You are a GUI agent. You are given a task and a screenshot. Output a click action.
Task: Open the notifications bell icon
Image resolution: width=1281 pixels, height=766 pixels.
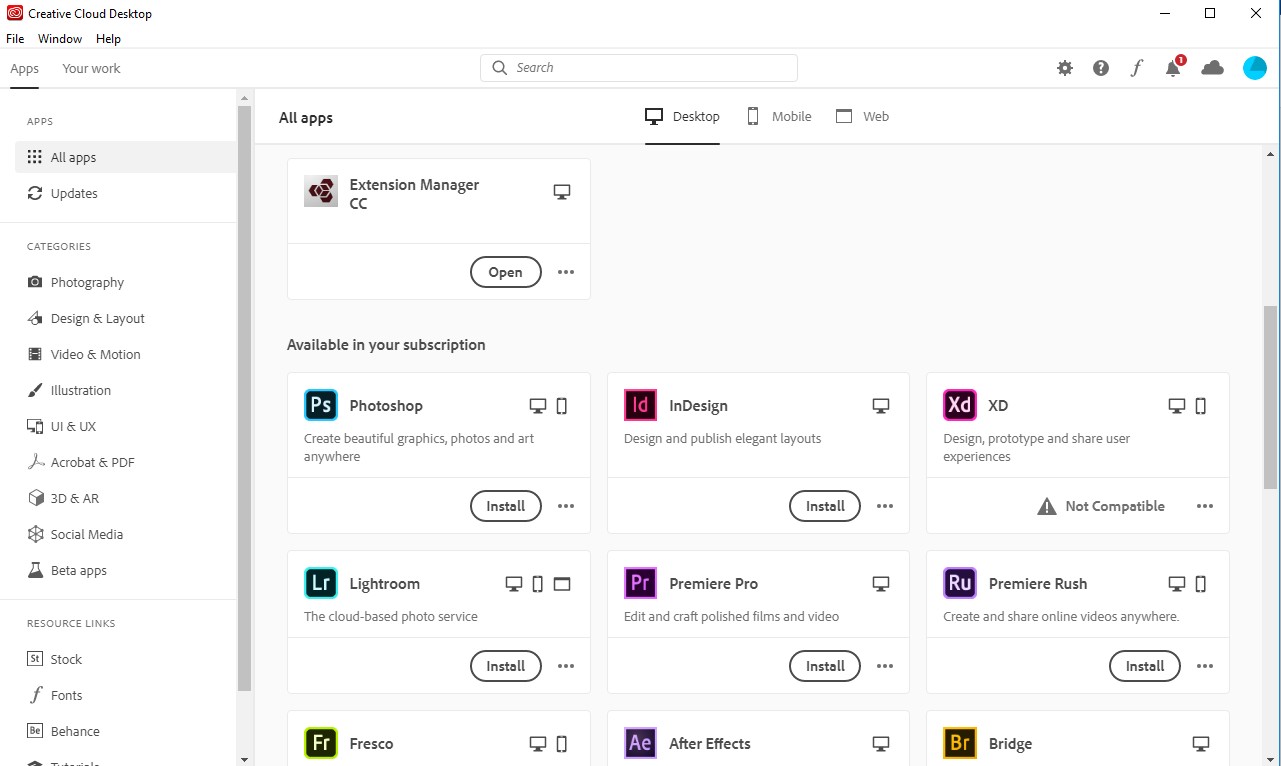click(1174, 67)
